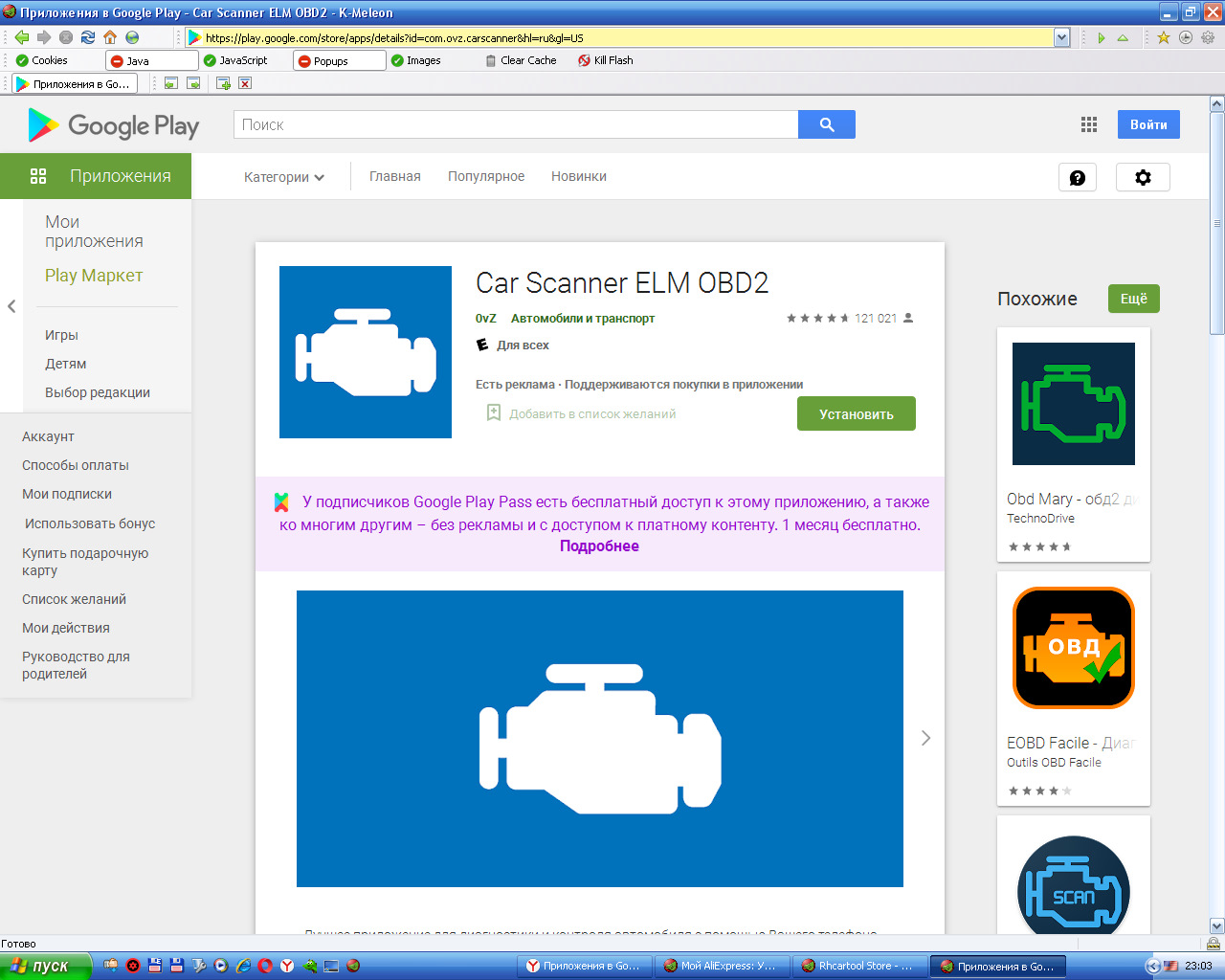1225x980 pixels.
Task: Open Использовать бонус link
Action: pyautogui.click(x=90, y=523)
